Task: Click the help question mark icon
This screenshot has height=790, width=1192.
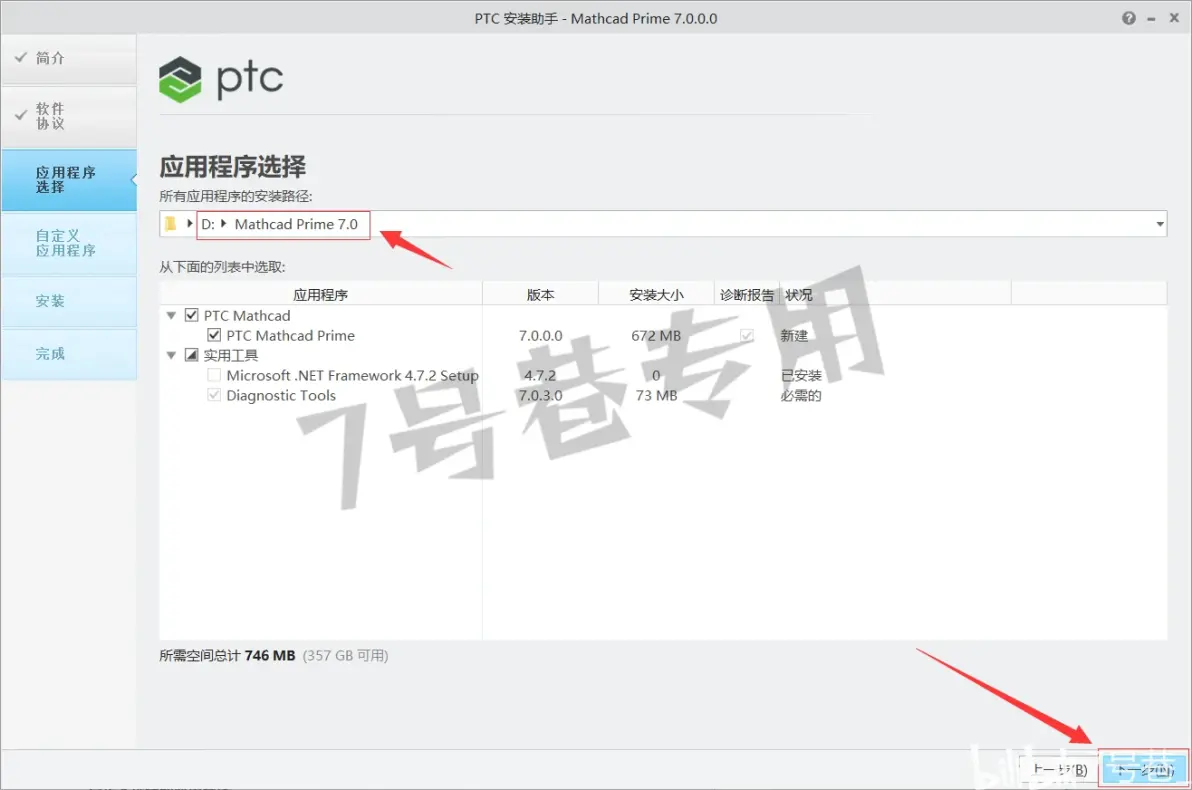Action: pyautogui.click(x=1129, y=18)
